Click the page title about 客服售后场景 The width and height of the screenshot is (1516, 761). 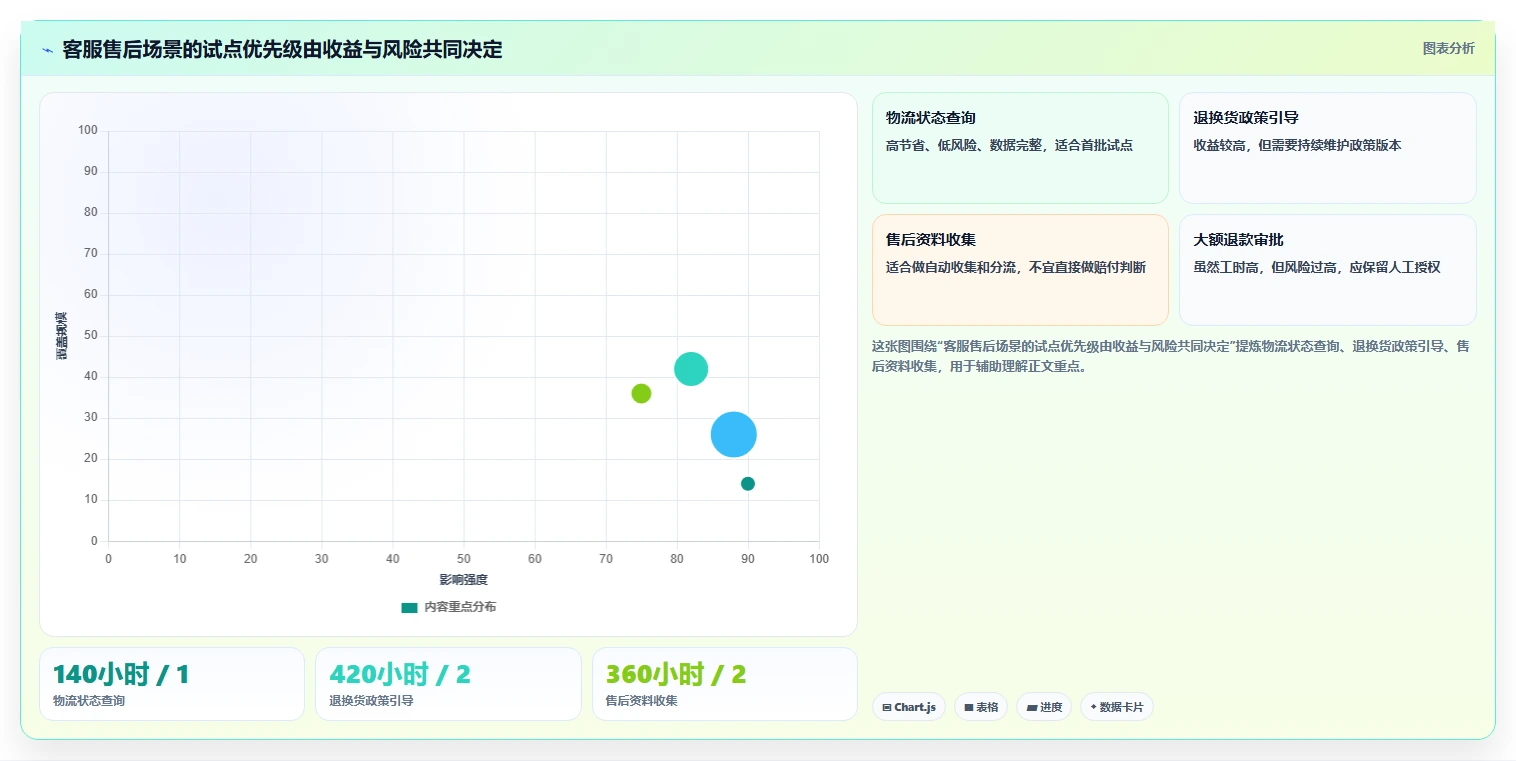(282, 49)
